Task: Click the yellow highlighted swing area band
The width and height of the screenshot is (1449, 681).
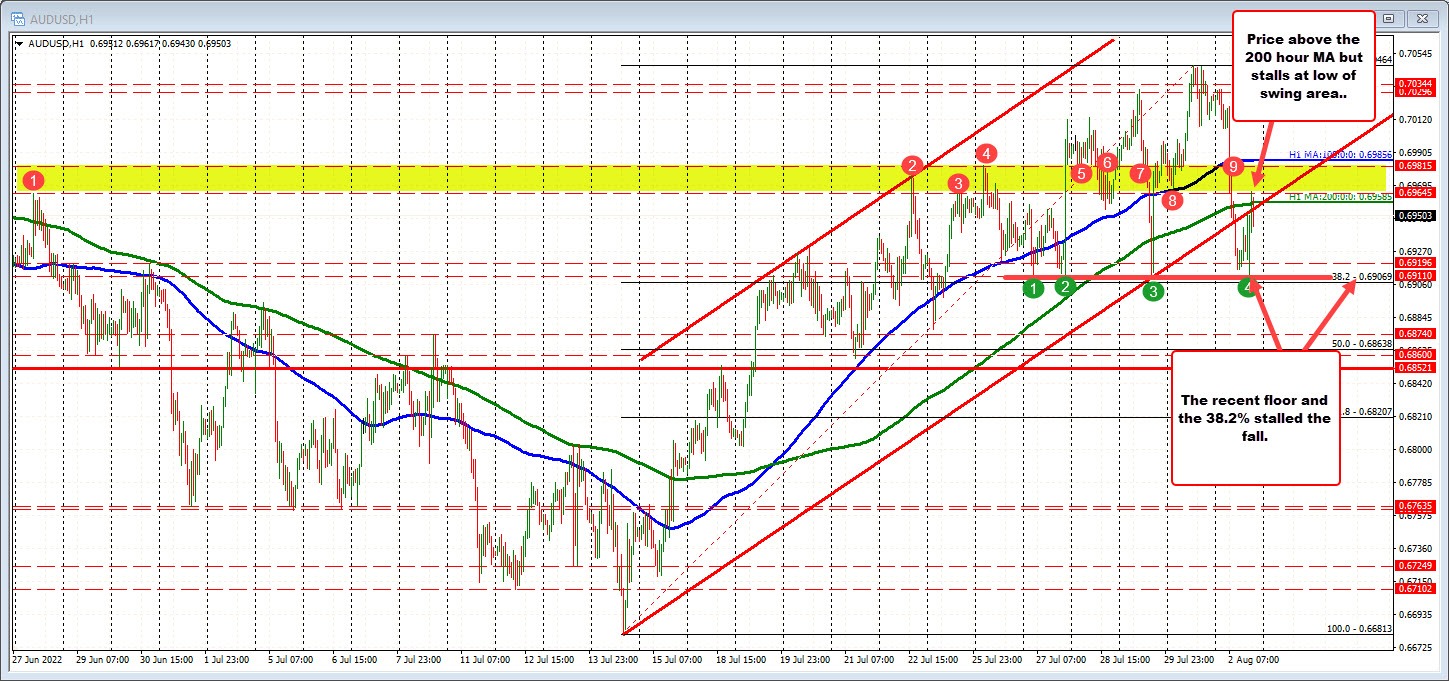Action: (x=600, y=180)
